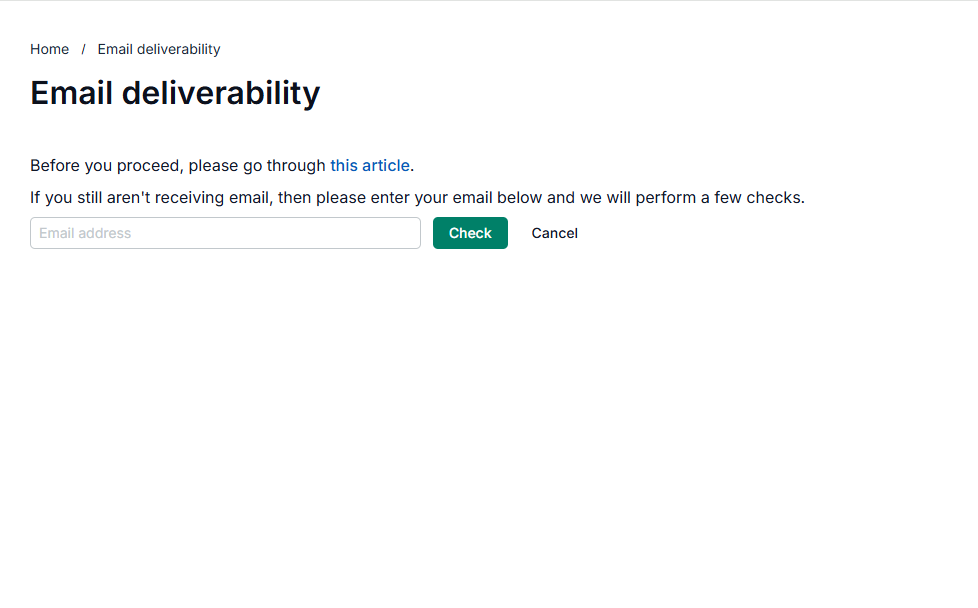The height and width of the screenshot is (608, 978).
Task: Click the large Email deliverability page heading
Action: 175,93
